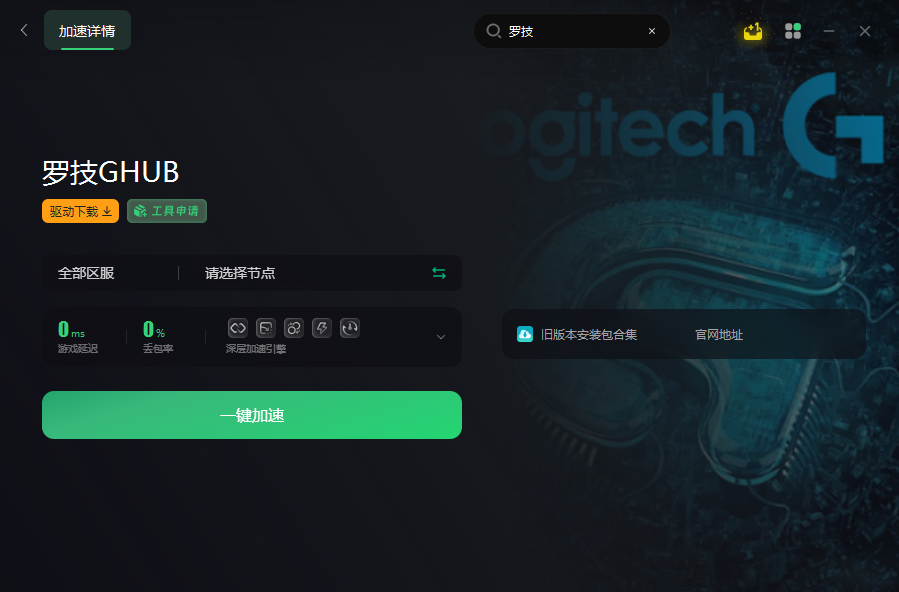Open the 全部区服 region selector
The width and height of the screenshot is (899, 592).
[86, 273]
